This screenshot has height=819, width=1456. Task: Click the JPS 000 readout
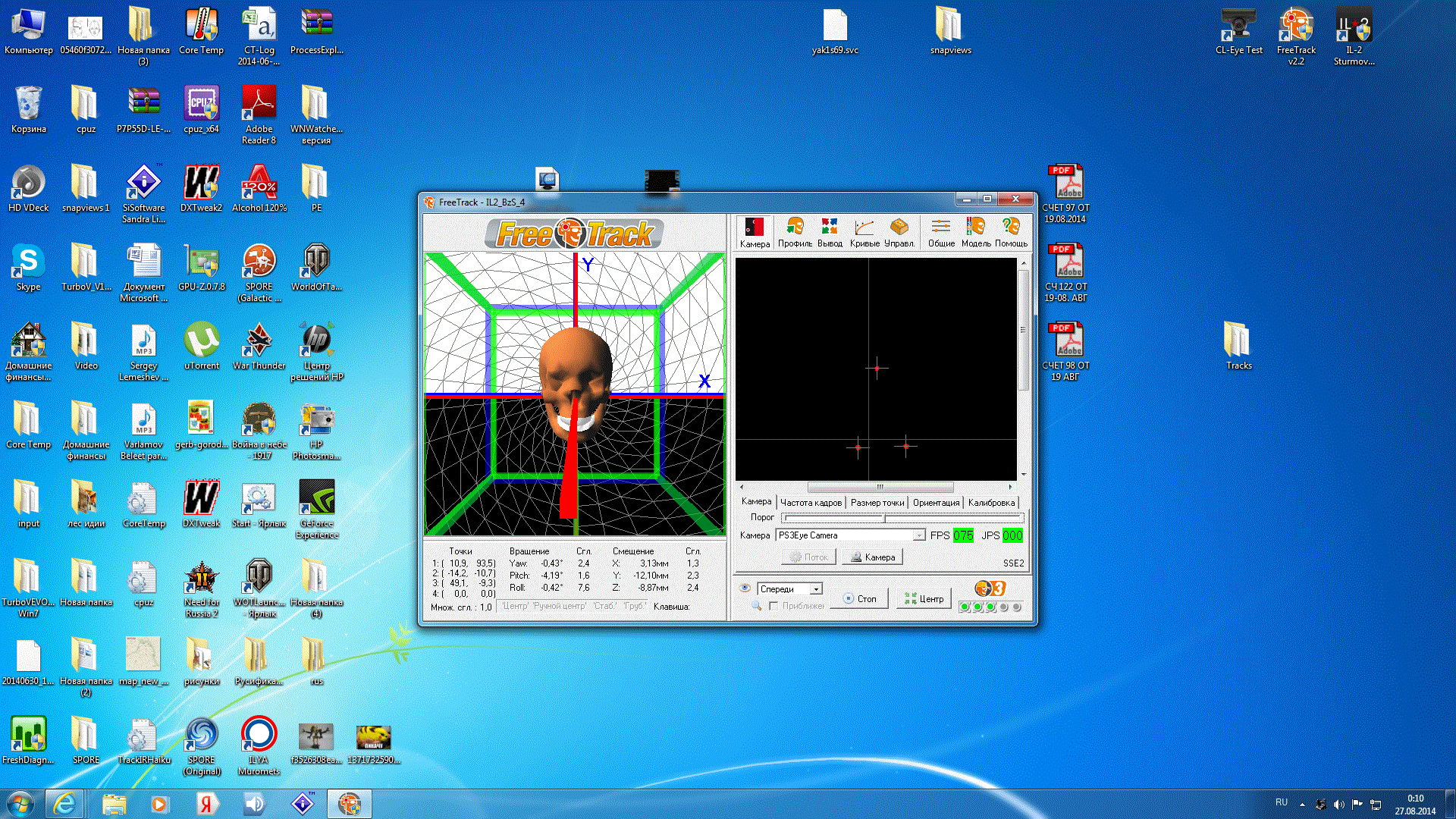(1012, 535)
